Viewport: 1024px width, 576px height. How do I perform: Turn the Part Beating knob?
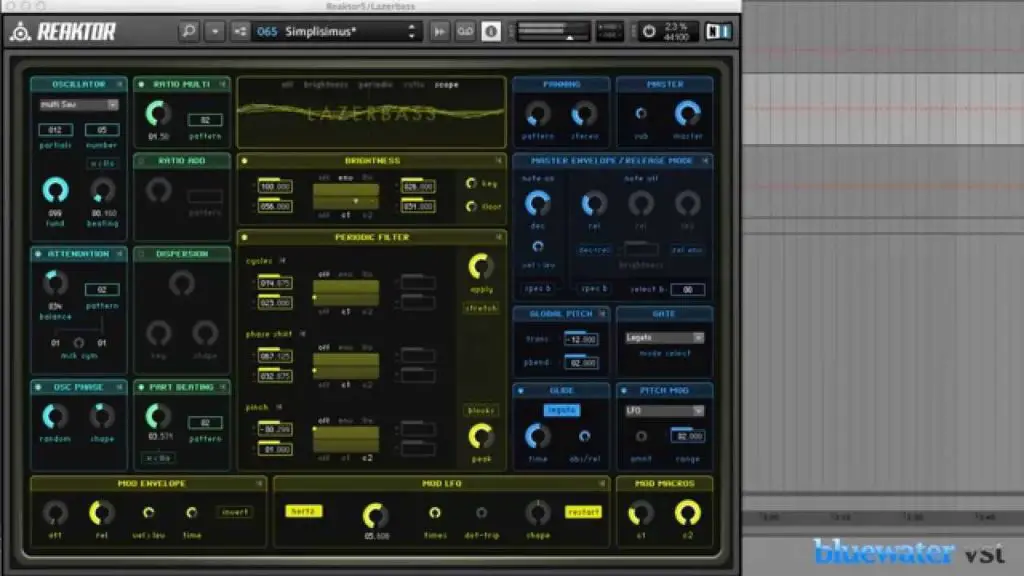click(158, 416)
